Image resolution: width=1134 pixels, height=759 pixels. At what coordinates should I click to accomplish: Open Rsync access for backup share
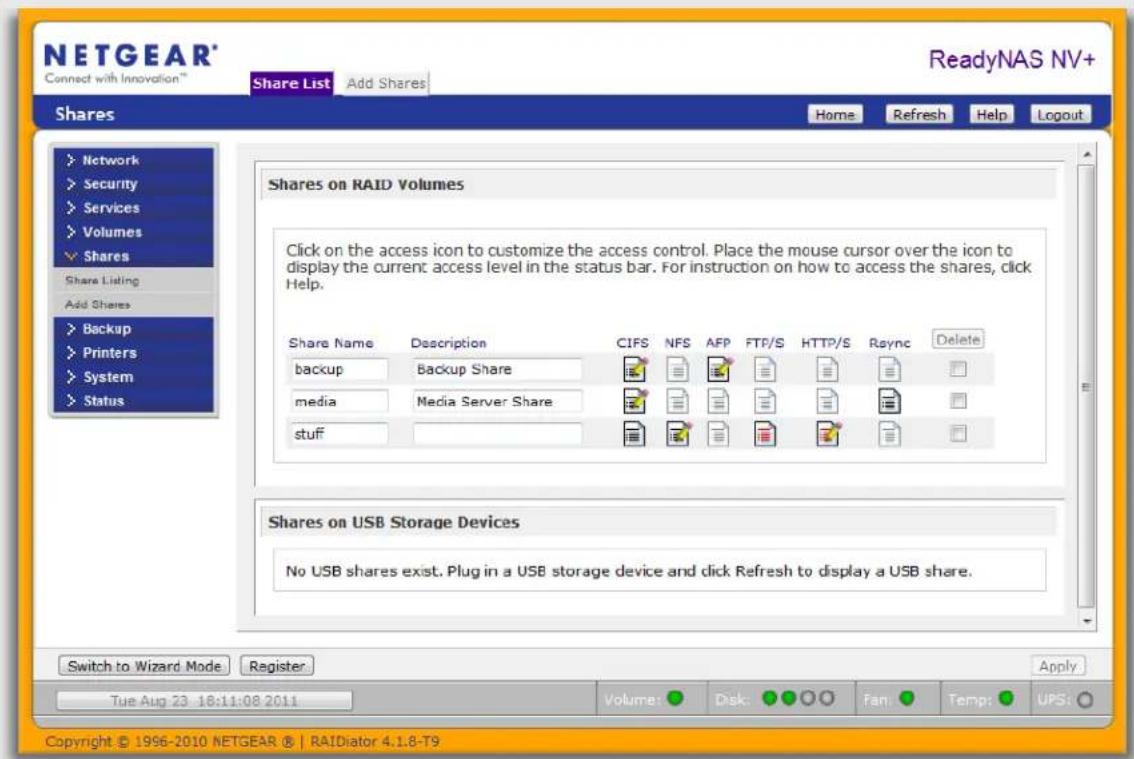(x=890, y=369)
